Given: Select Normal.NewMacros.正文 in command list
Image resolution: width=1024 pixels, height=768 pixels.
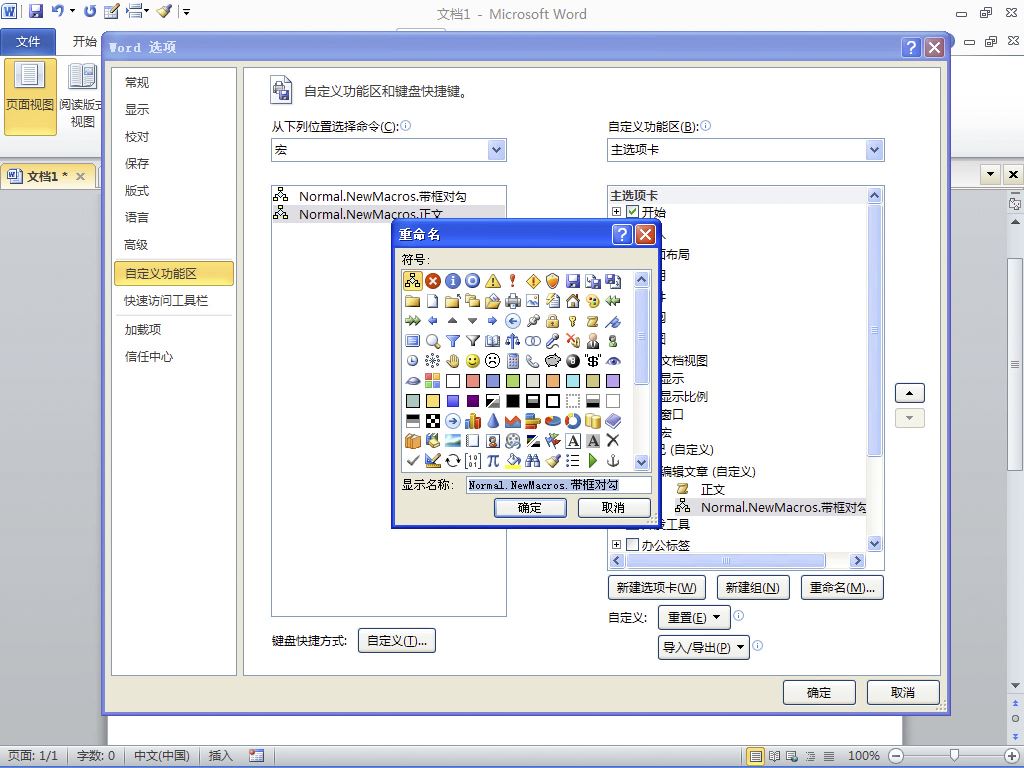Looking at the screenshot, I should tap(388, 214).
